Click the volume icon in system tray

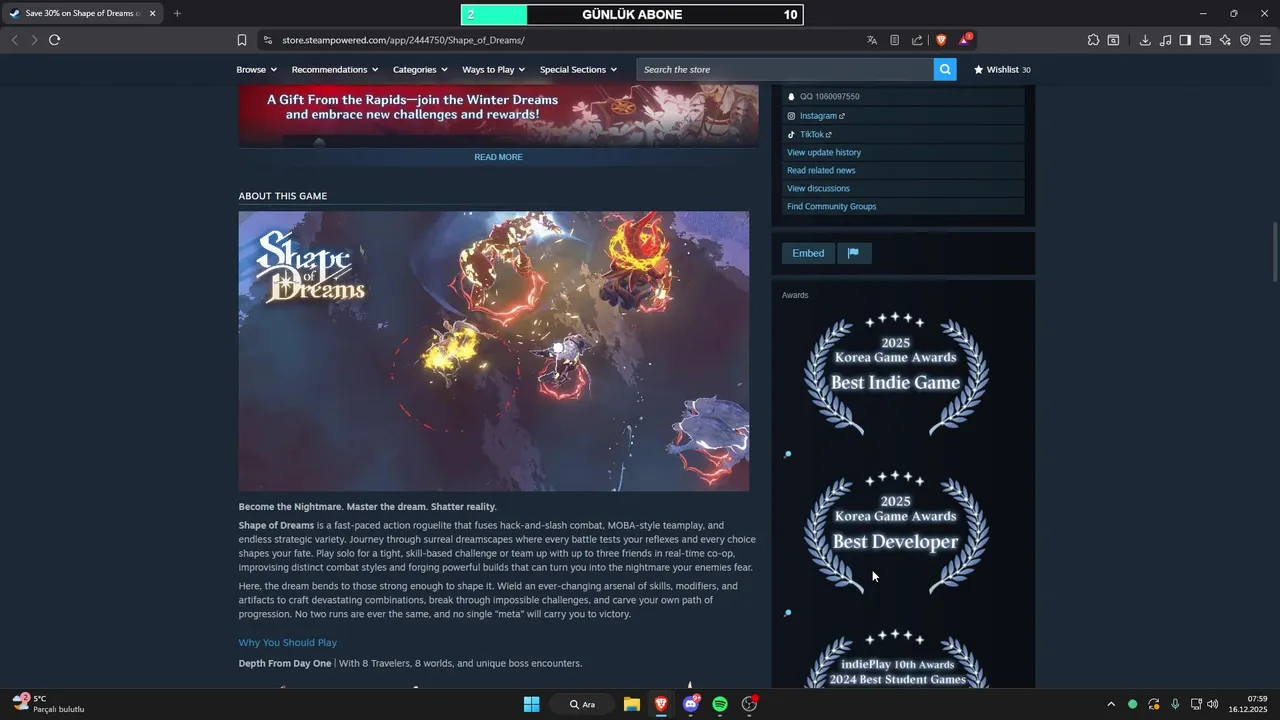(x=1213, y=704)
